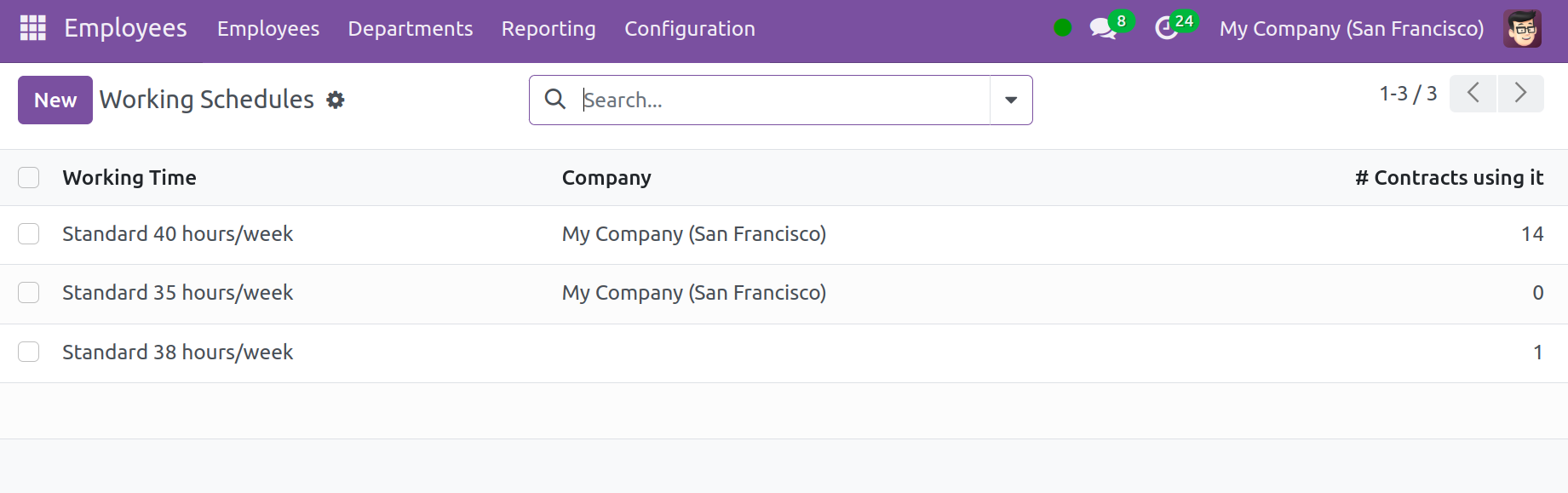This screenshot has width=1568, height=493.
Task: Go to previous page arrow
Action: [1473, 93]
